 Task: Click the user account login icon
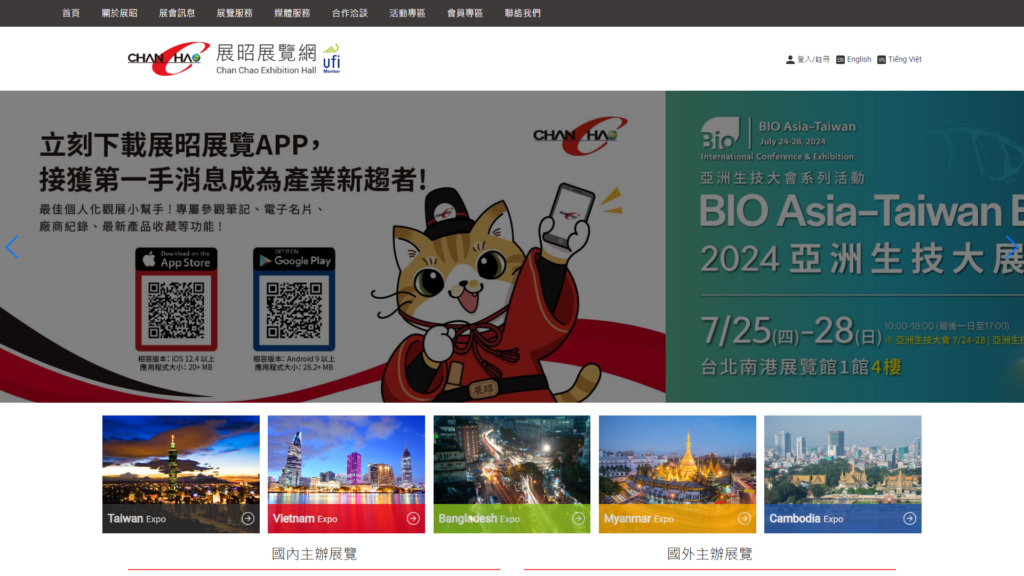coord(790,59)
